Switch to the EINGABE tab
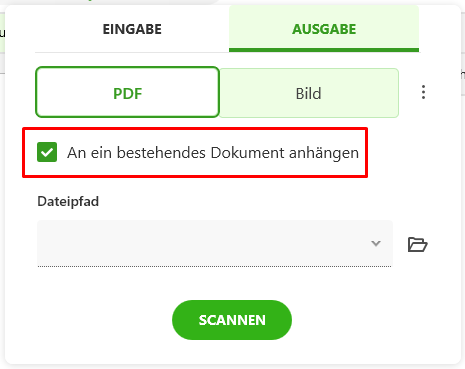The width and height of the screenshot is (465, 369). pos(132,29)
